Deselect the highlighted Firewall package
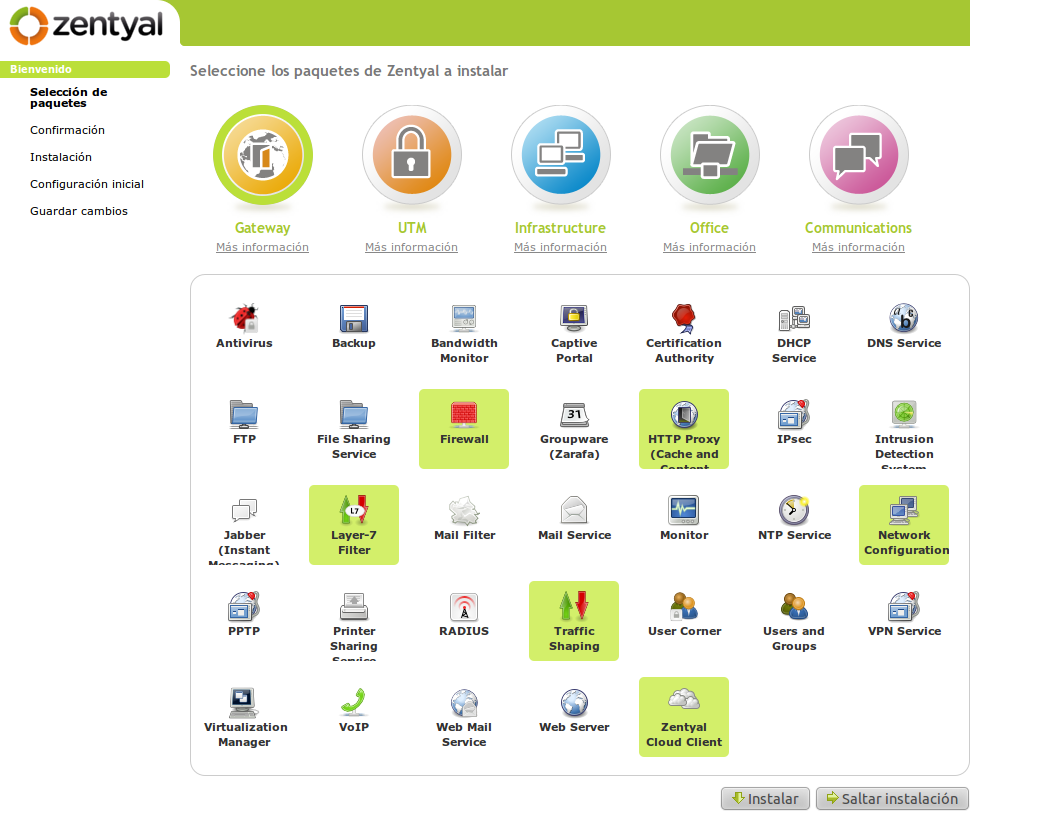Screen dimensions: 1046x836 [x=464, y=428]
